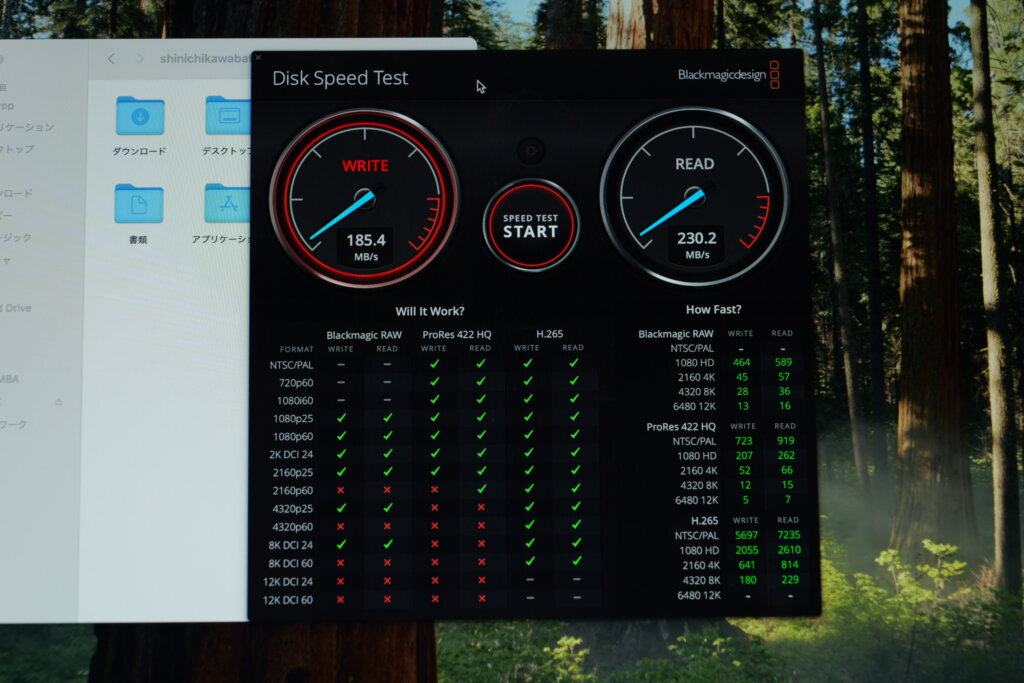The width and height of the screenshot is (1024, 683).
Task: Select the 4320p25 format row label
Action: pyautogui.click(x=293, y=509)
